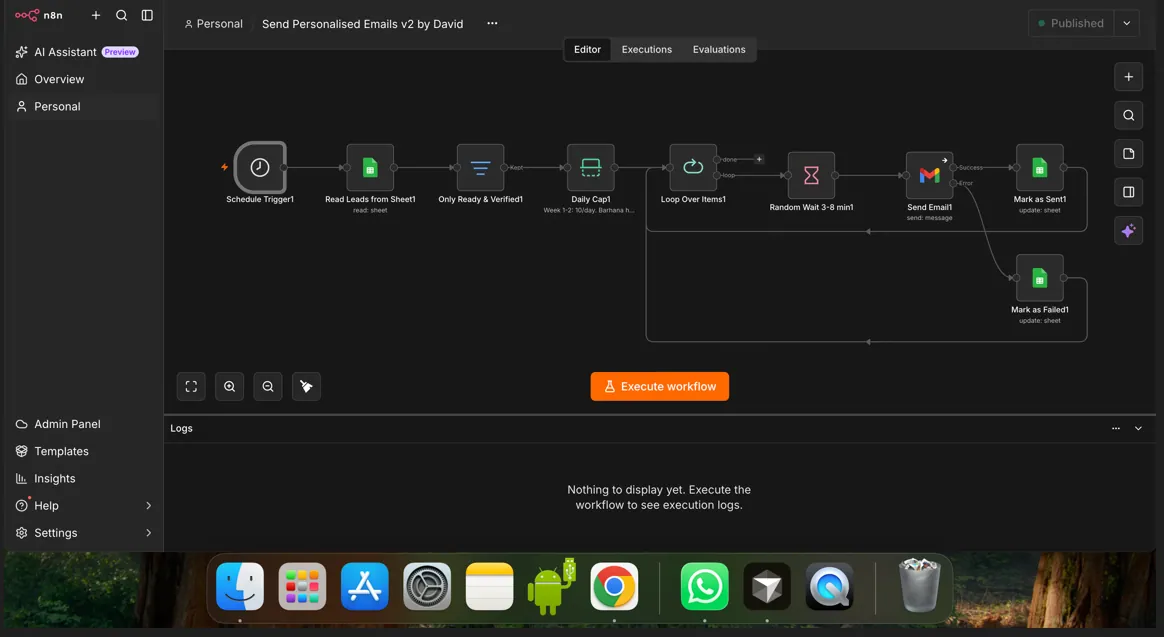Open Logs panel three-dot options
Viewport: 1164px width, 637px height.
point(1116,428)
